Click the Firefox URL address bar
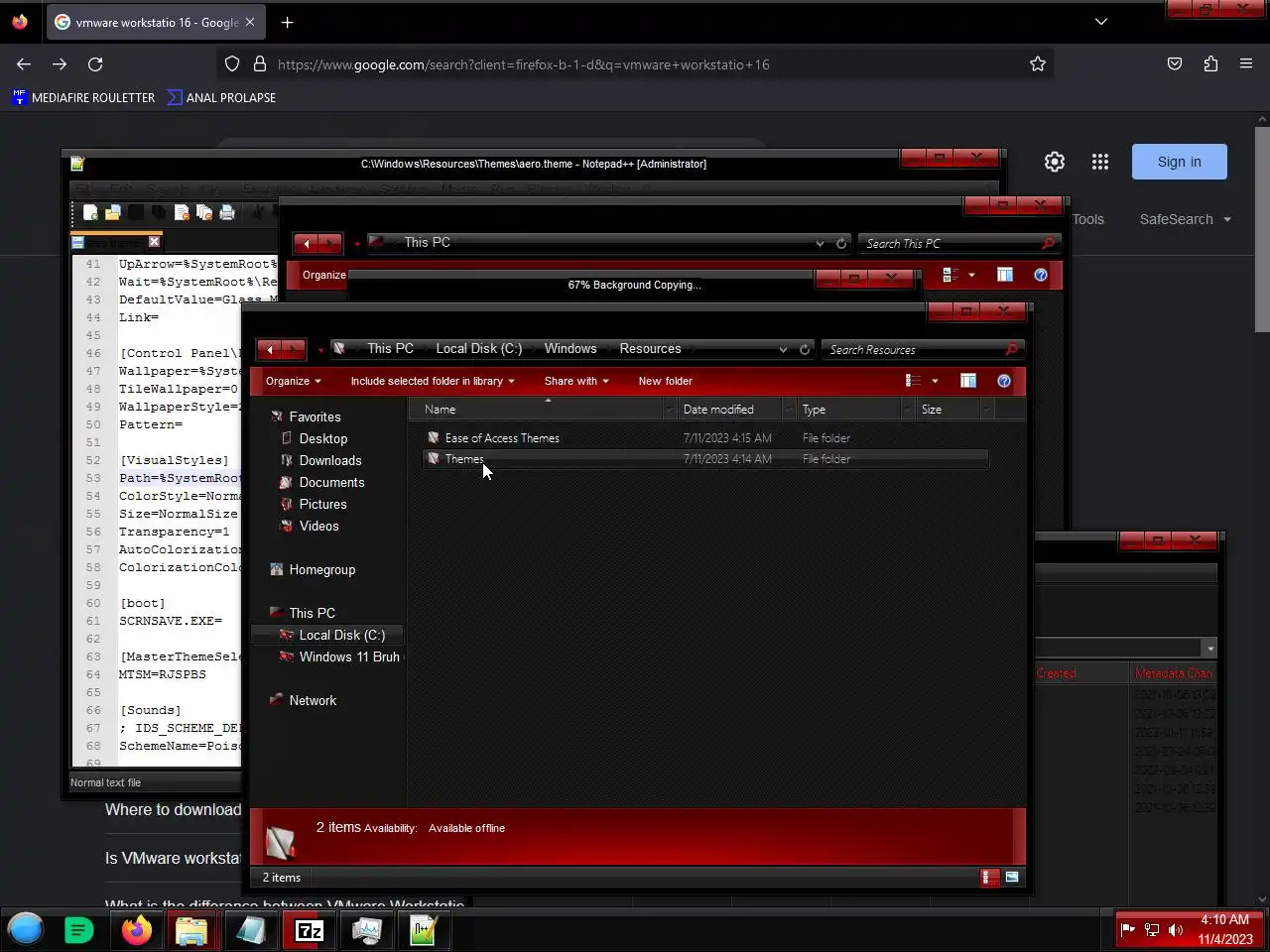This screenshot has height=952, width=1270. (635, 64)
